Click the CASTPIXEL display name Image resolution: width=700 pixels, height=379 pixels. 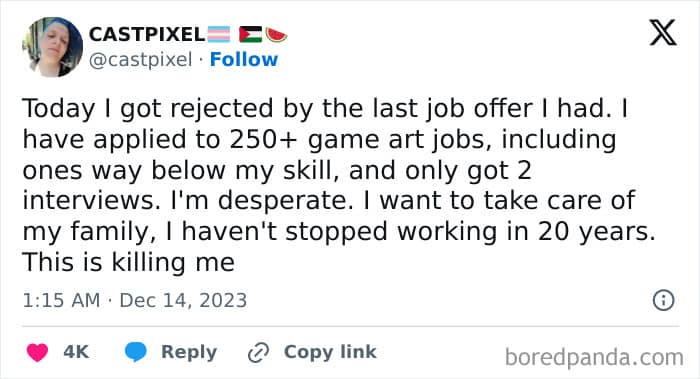tap(147, 34)
